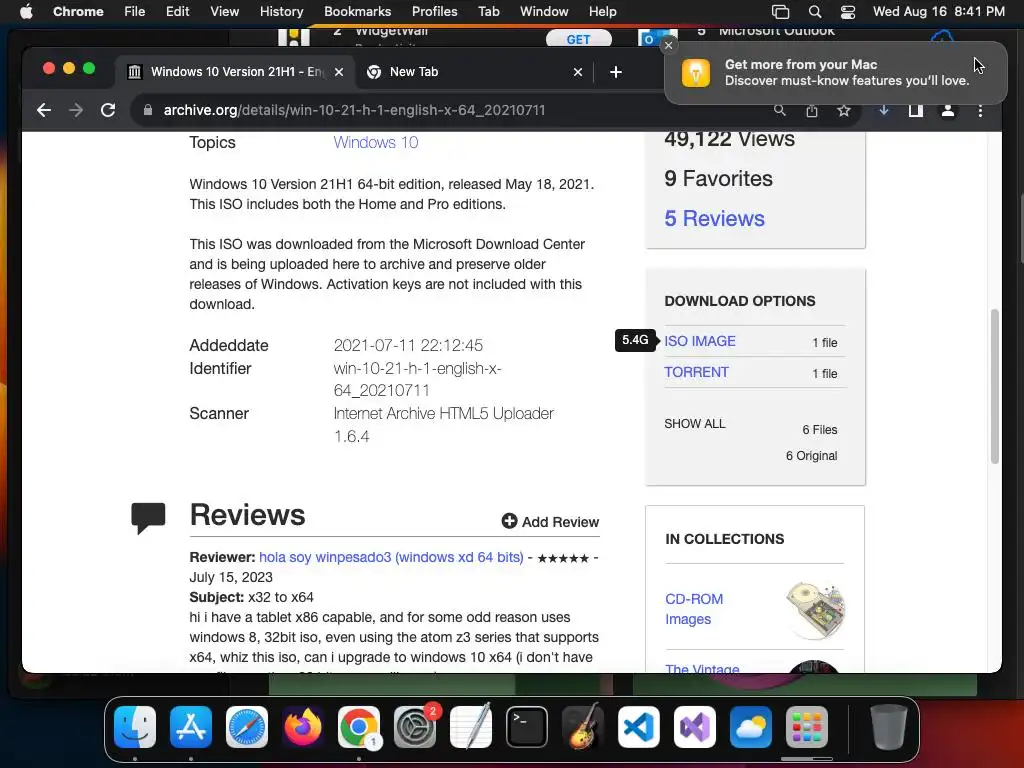Open a new tab with the plus button
This screenshot has height=768, width=1024.
point(616,72)
